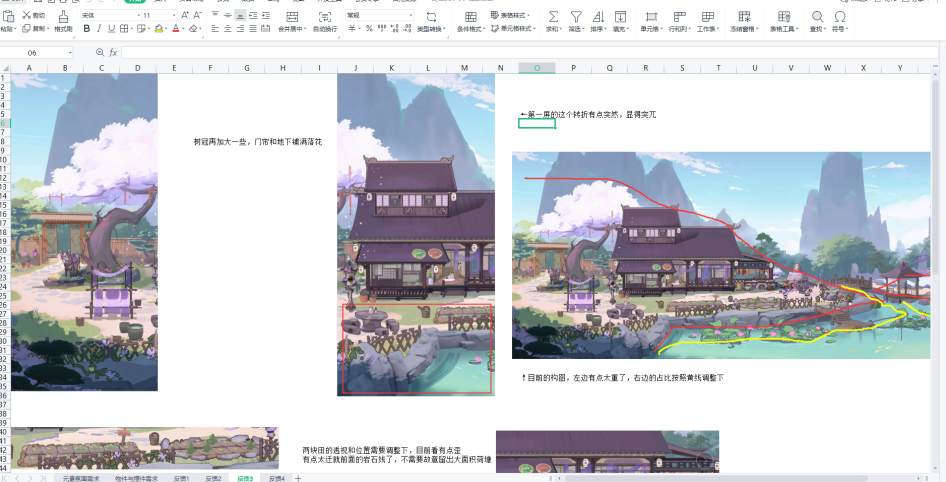Open the font name dropdown showing 宋体
This screenshot has width=946, height=482.
[x=110, y=15]
